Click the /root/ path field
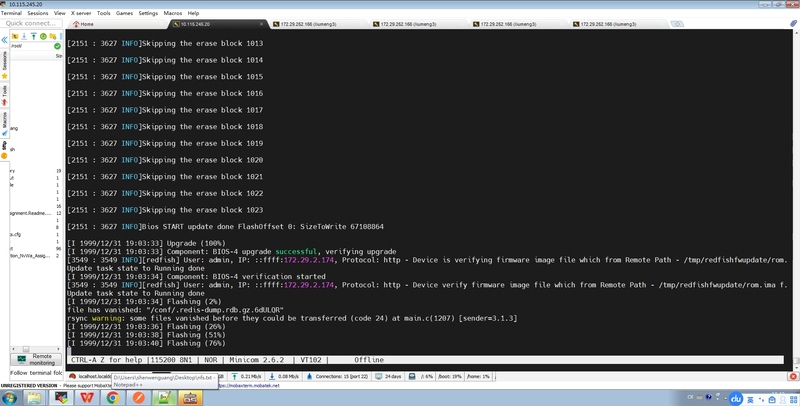Screen dimensions: 800x406 (x=31, y=46)
